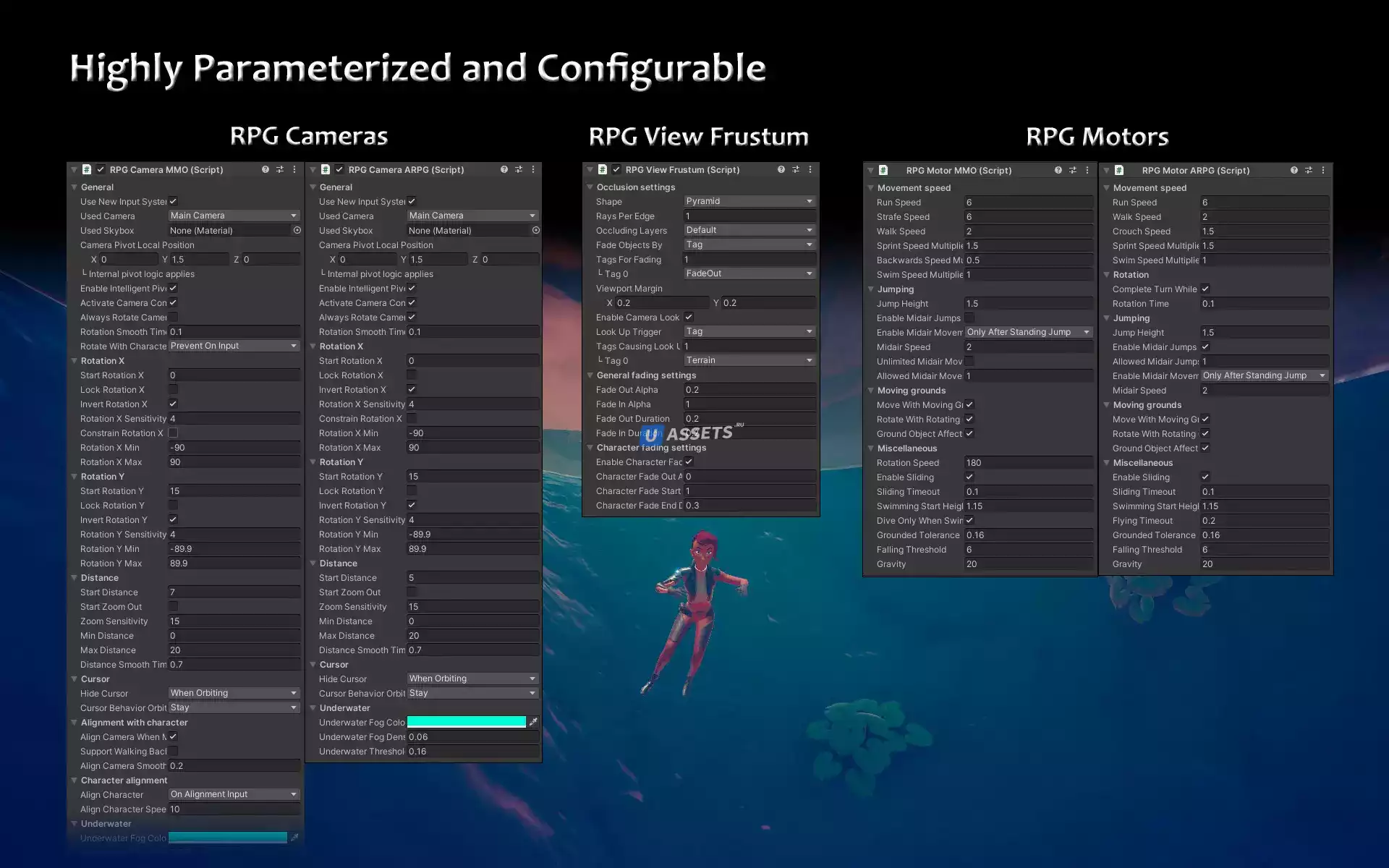Screen dimensions: 1389x868
Task: Click preset icon on RPG Camera ARPG header
Action: (x=519, y=169)
